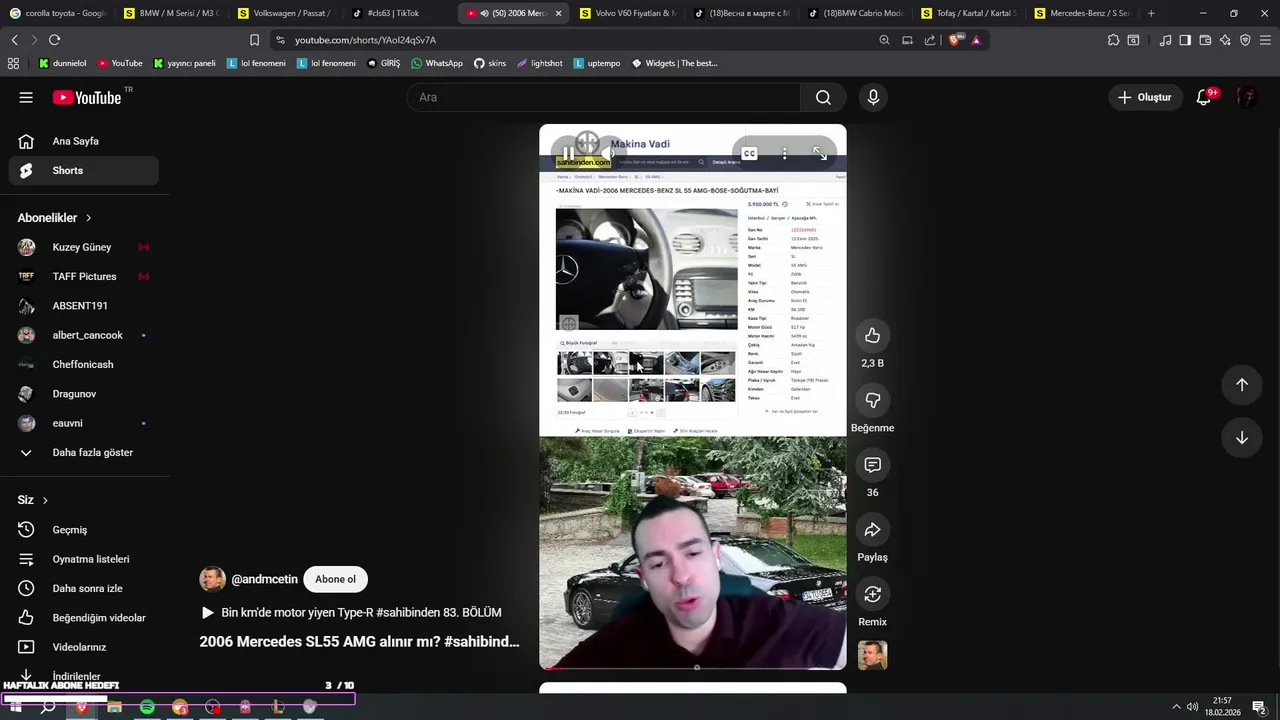
Task: Select Shorts in the sidebar
Action: pyautogui.click(x=84, y=170)
